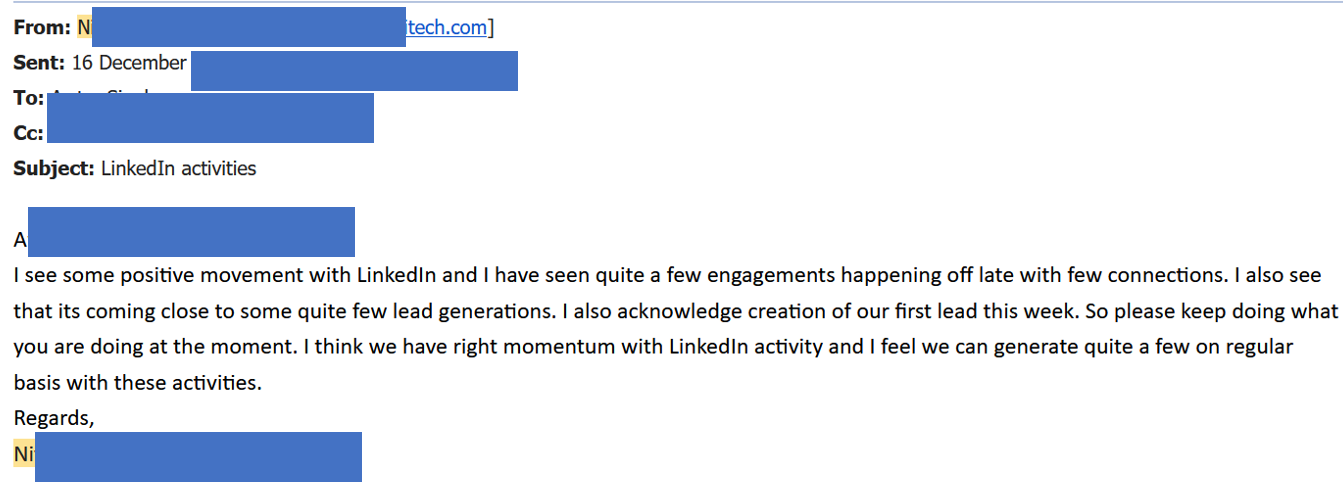Image resolution: width=1343 pixels, height=494 pixels.
Task: Click the blue redaction box beside sent date
Action: pyautogui.click(x=354, y=71)
